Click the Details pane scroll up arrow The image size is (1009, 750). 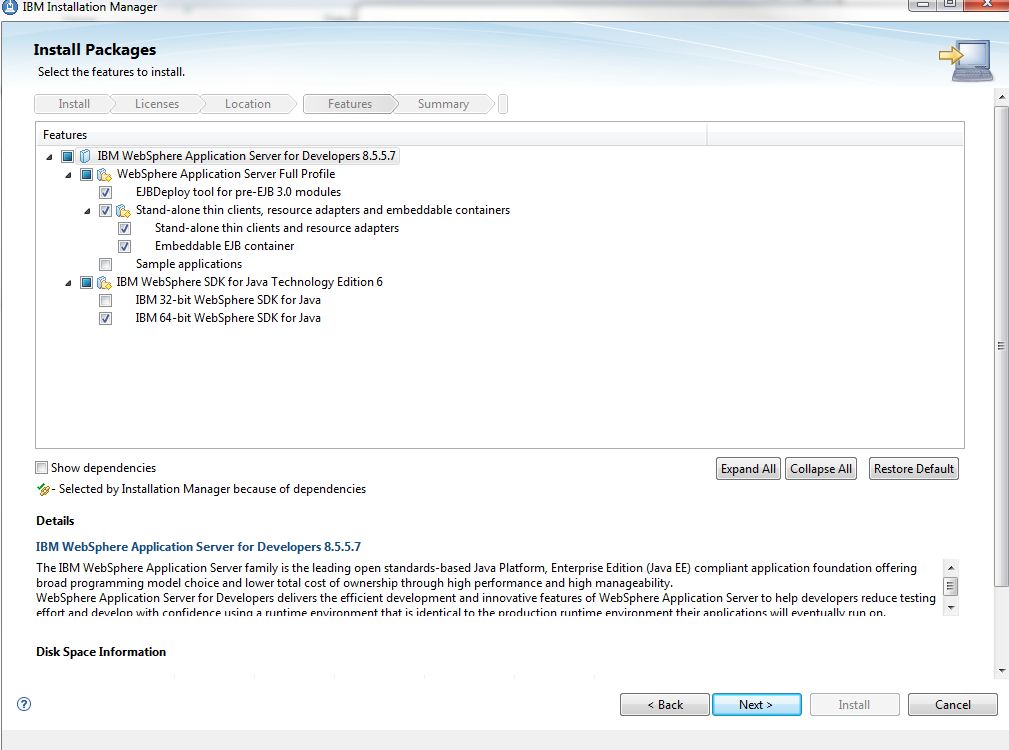point(950,568)
